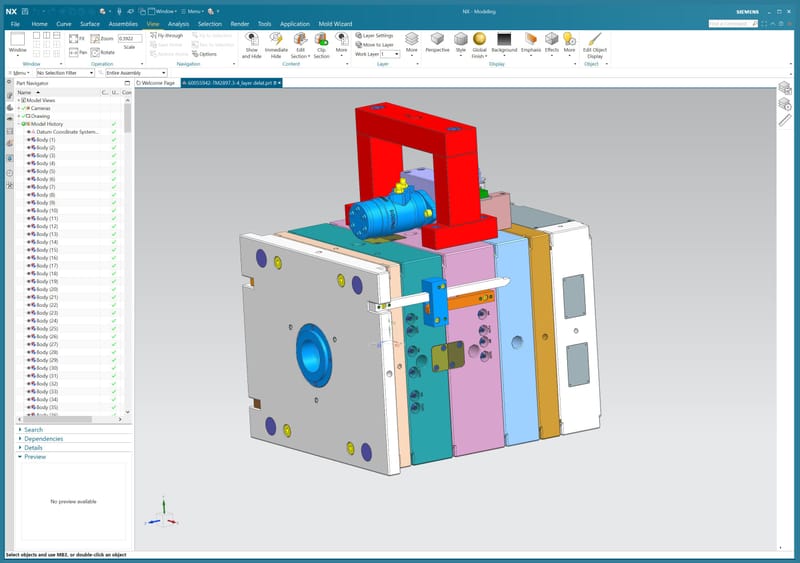Toggle the checkmark beside Body (10)
This screenshot has width=800, height=563.
tap(114, 210)
